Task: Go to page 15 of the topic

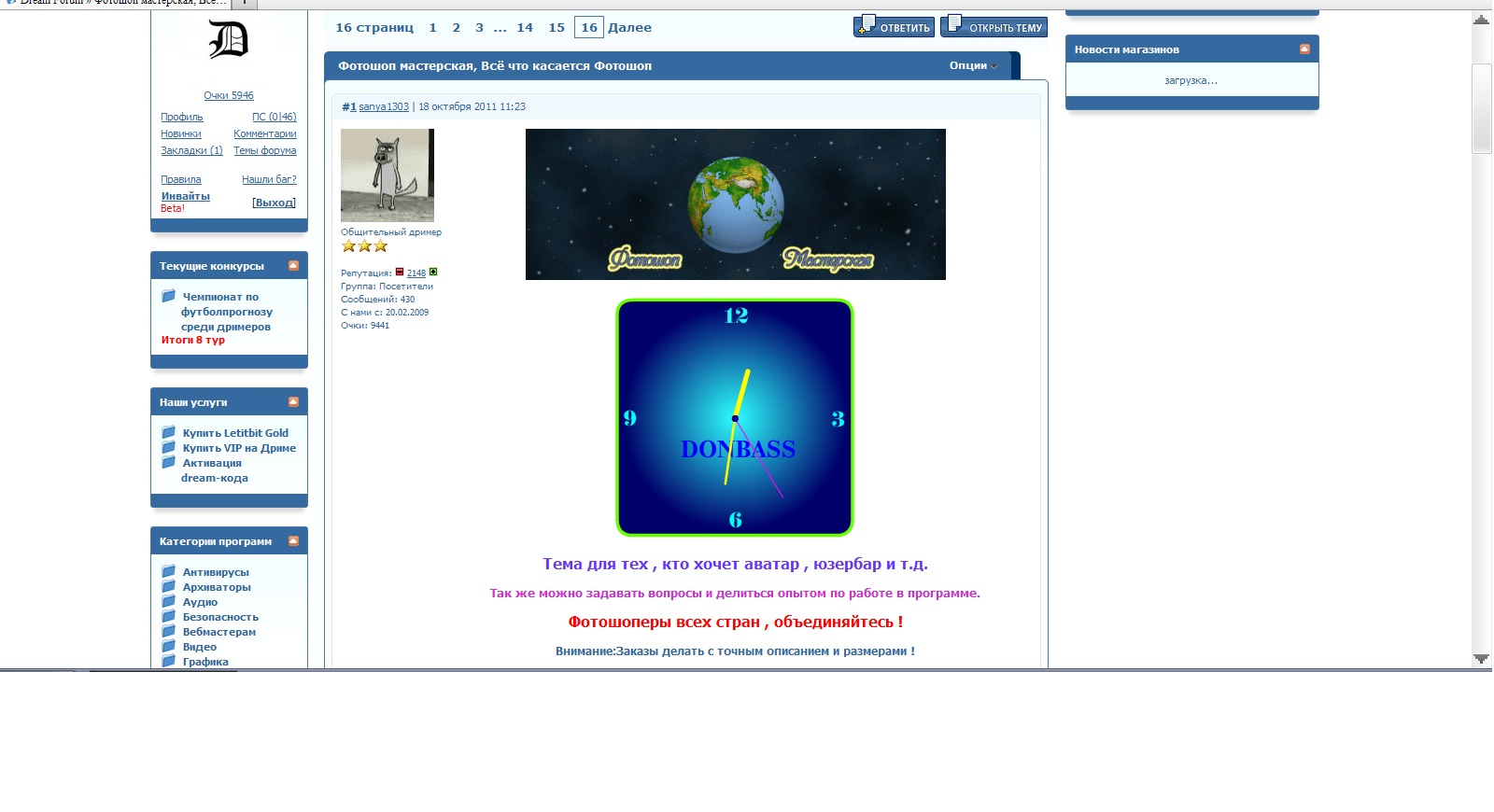Action: coord(557,28)
